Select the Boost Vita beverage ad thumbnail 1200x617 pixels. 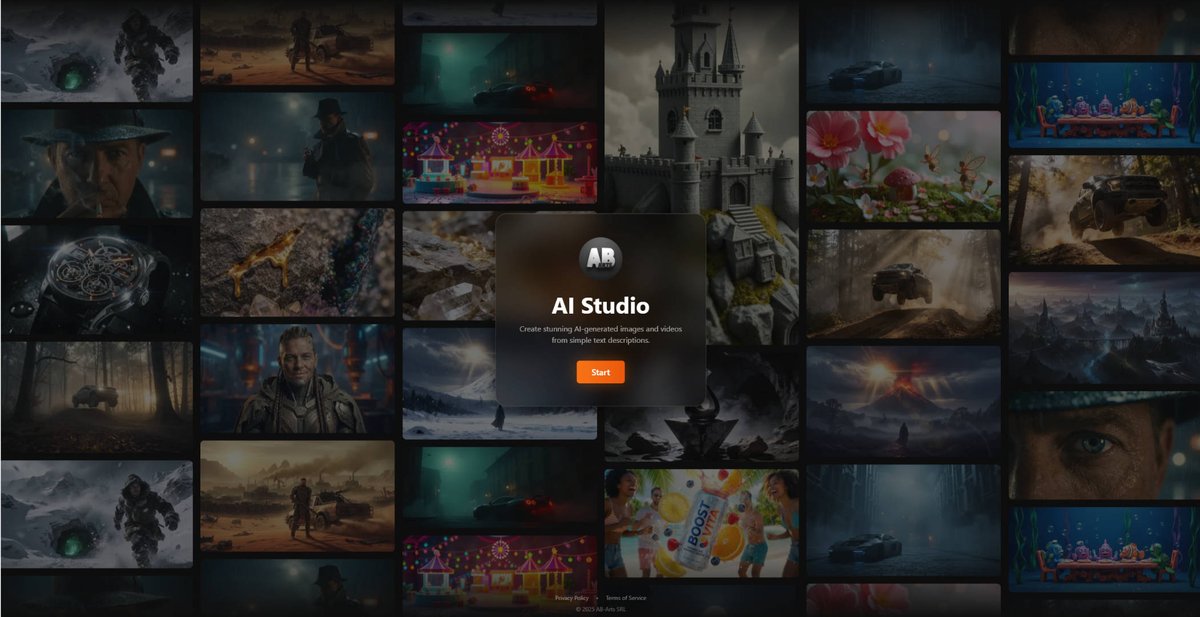(700, 520)
